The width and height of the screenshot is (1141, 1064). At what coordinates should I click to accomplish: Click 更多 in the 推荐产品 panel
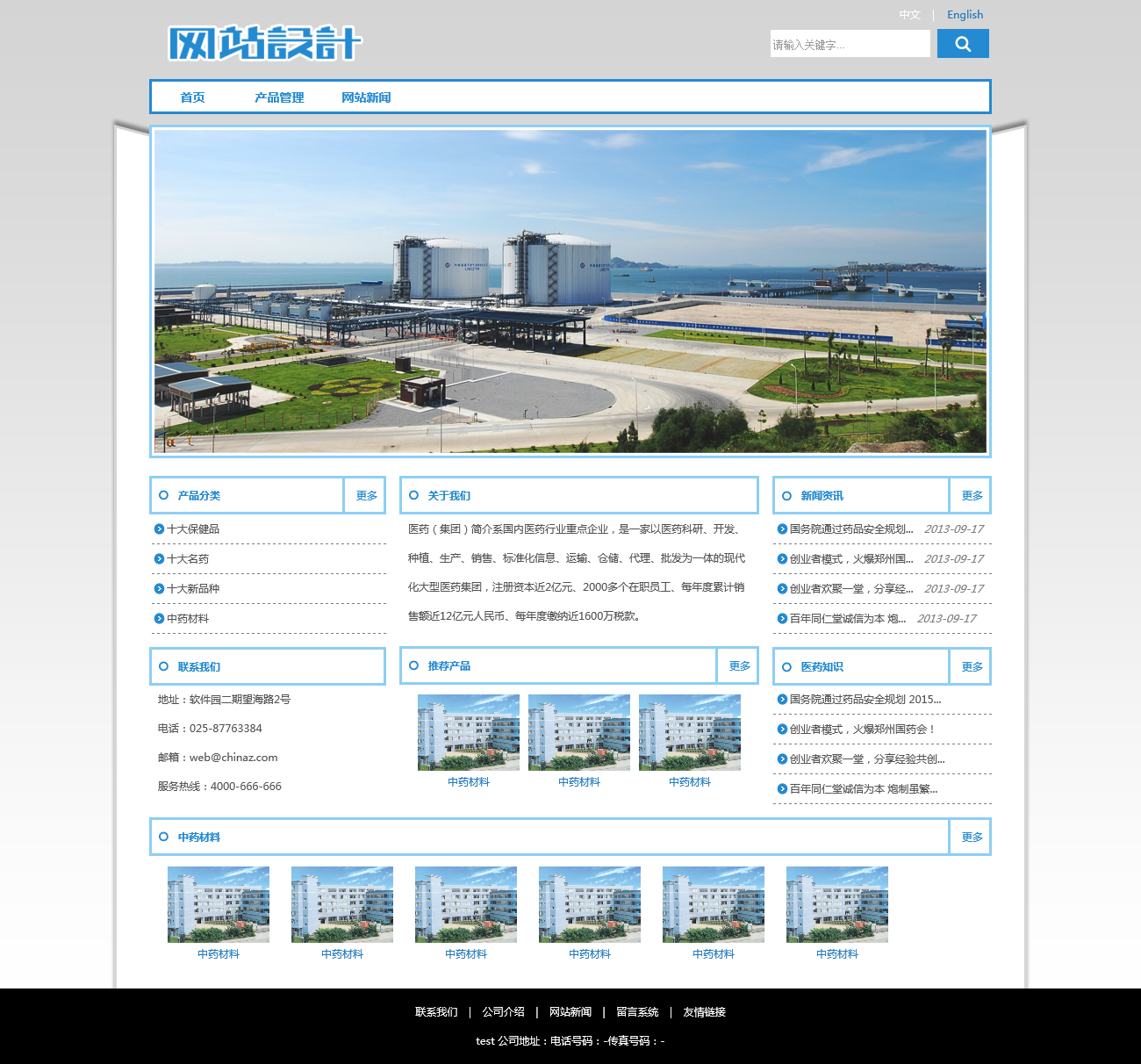(x=739, y=665)
